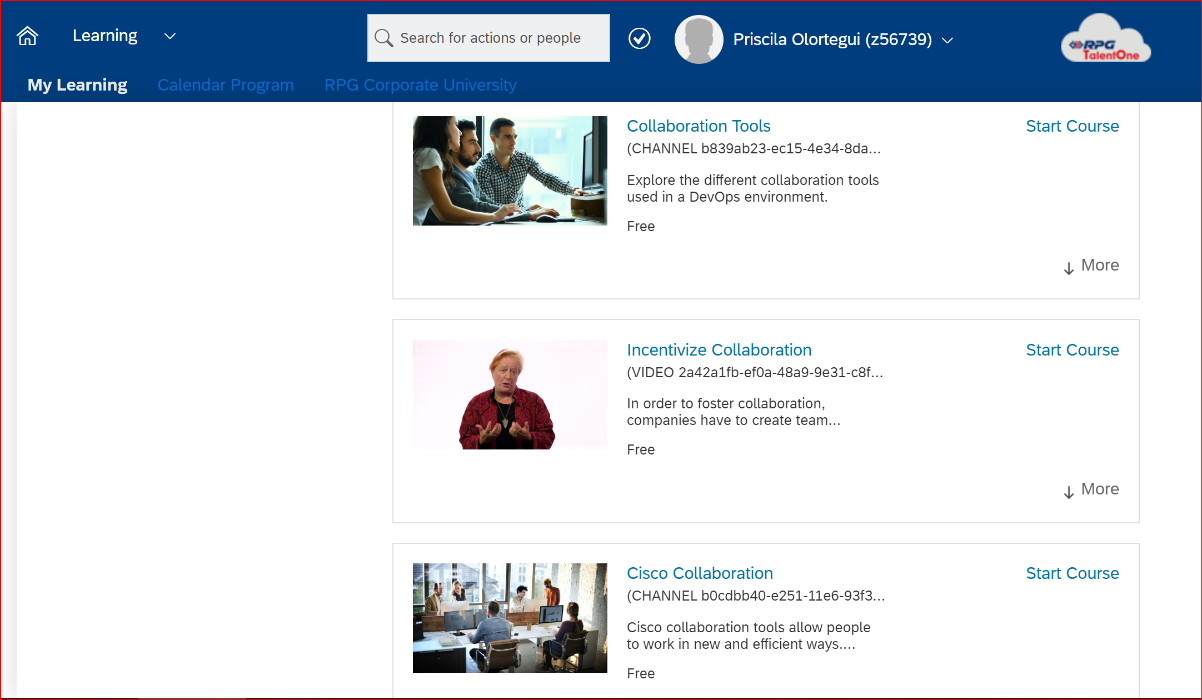The image size is (1202, 700).
Task: Click the user profile avatar
Action: [x=699, y=40]
